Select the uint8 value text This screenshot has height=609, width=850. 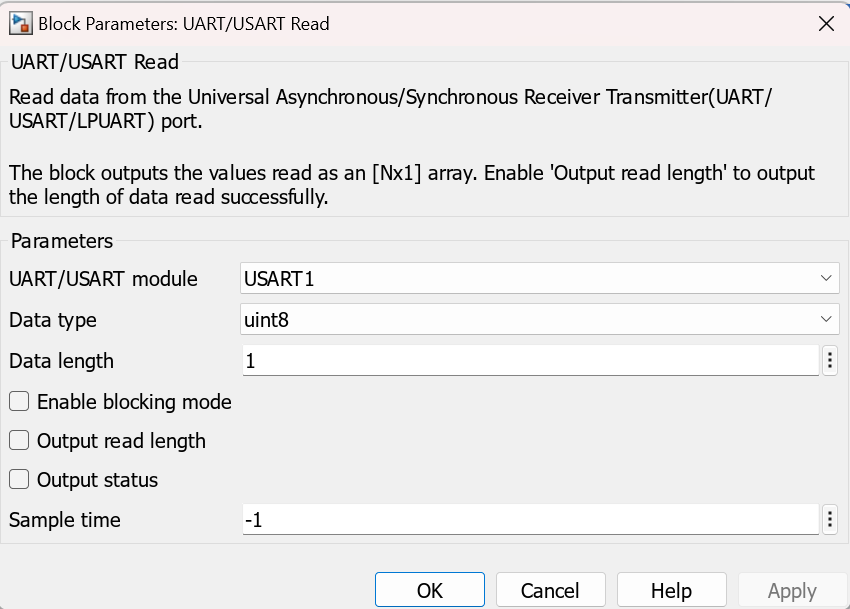[267, 319]
